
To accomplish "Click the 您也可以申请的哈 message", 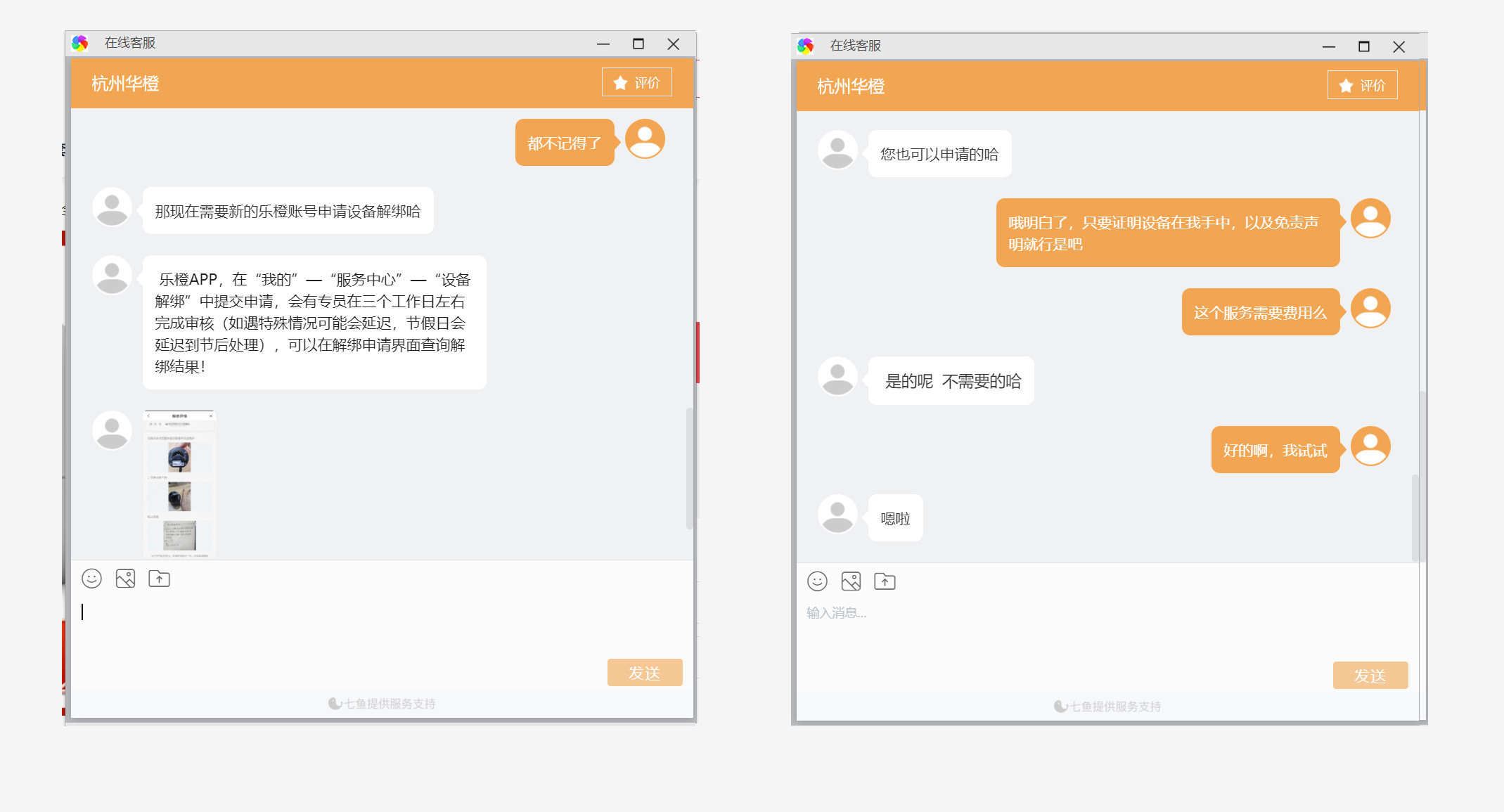I will point(939,154).
